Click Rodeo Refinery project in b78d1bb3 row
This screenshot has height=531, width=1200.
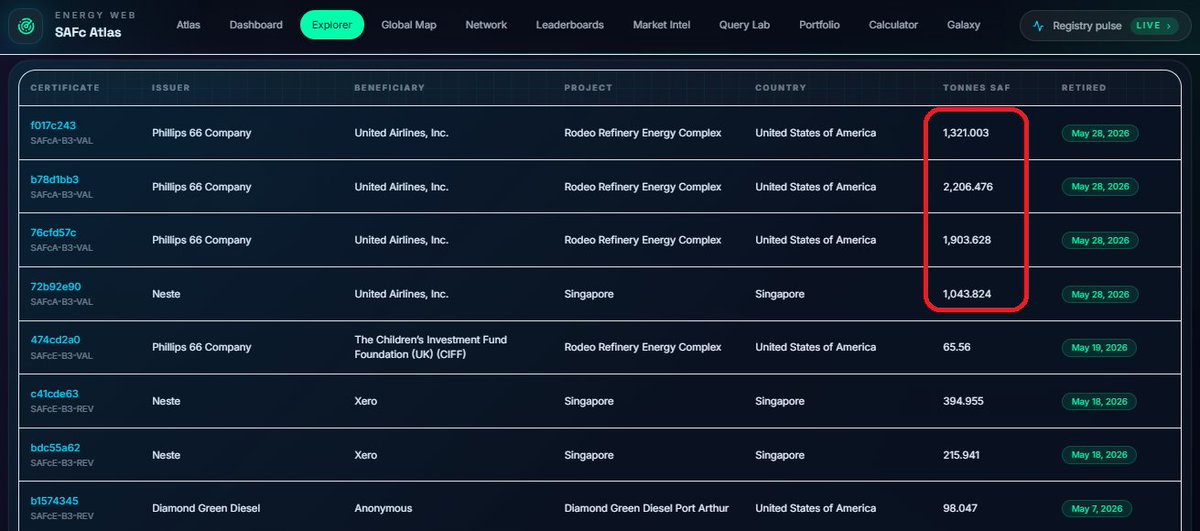coord(643,187)
